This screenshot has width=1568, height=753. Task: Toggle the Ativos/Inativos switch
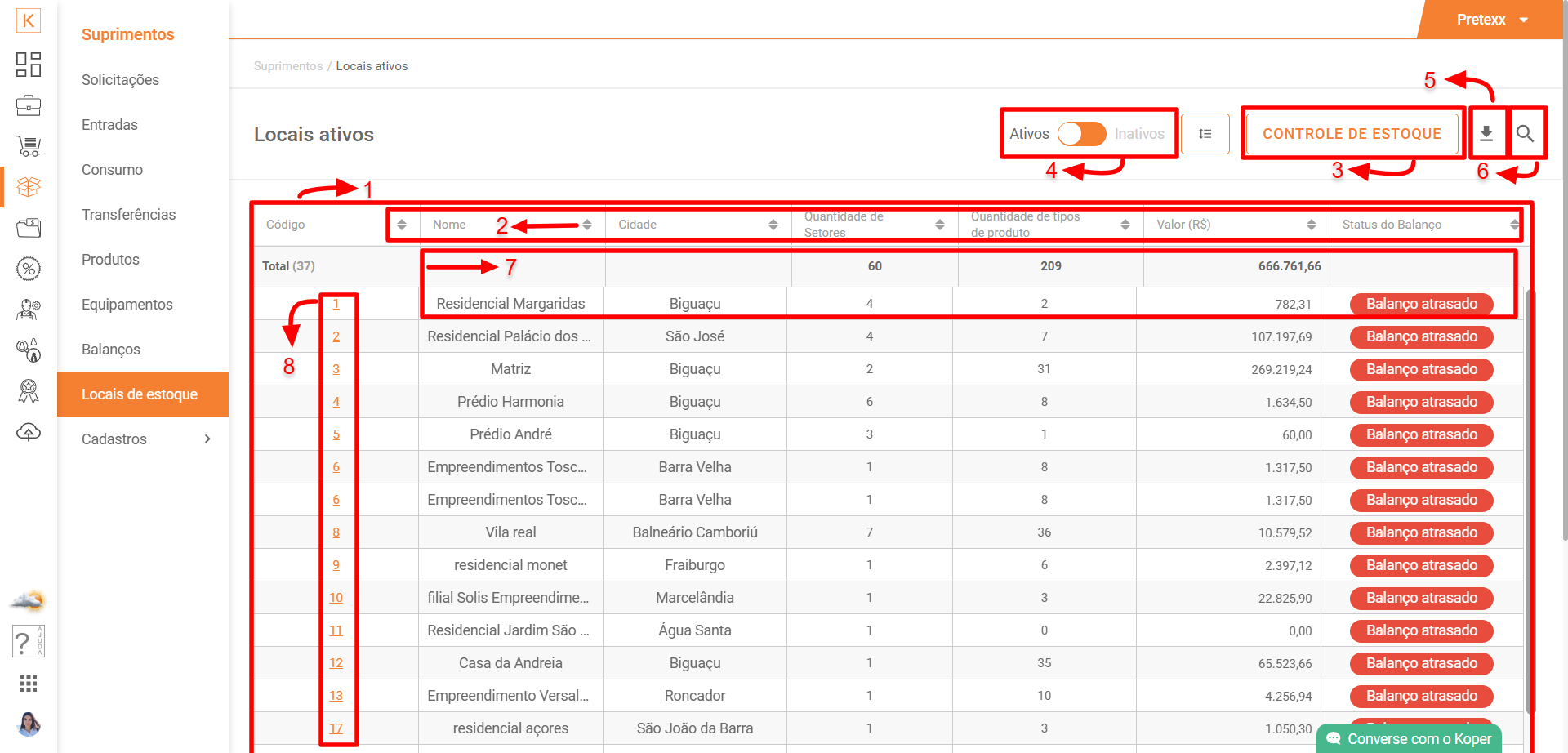[x=1081, y=134]
